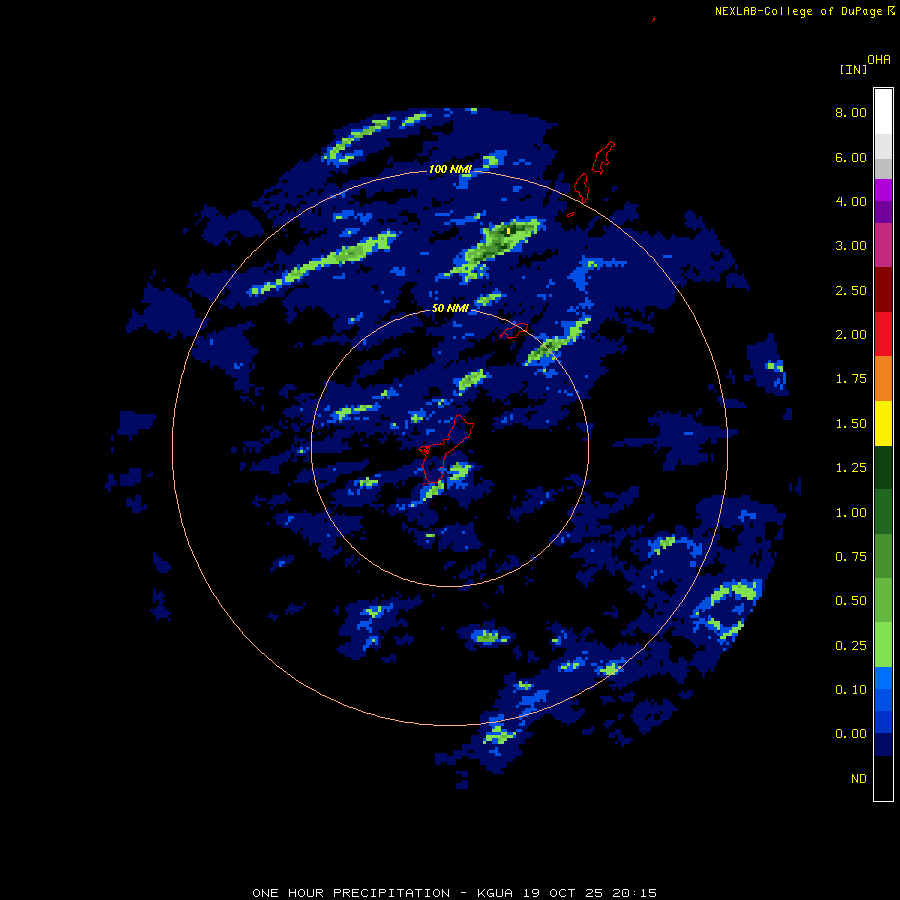
Task: Click the 4.00 scale label
Action: click(851, 201)
